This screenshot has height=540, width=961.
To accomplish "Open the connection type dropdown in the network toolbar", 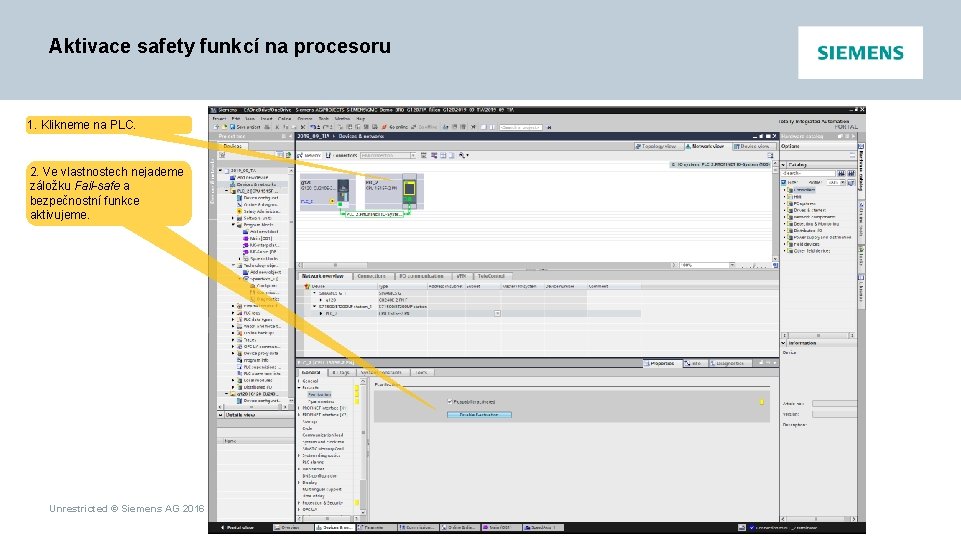I will [388, 156].
